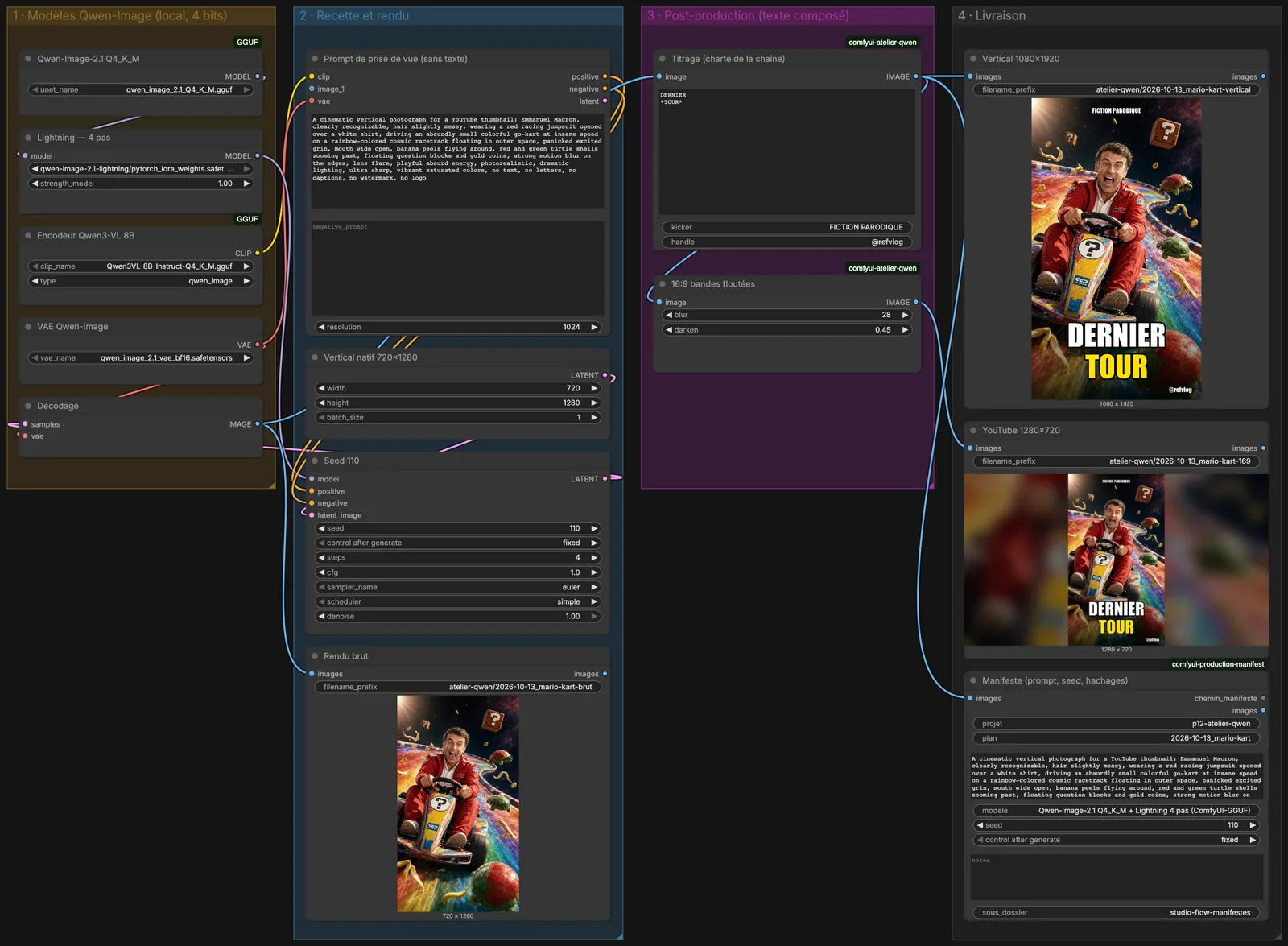1288x946 pixels.
Task: Adjust the darken 0.45 slider
Action: point(786,330)
